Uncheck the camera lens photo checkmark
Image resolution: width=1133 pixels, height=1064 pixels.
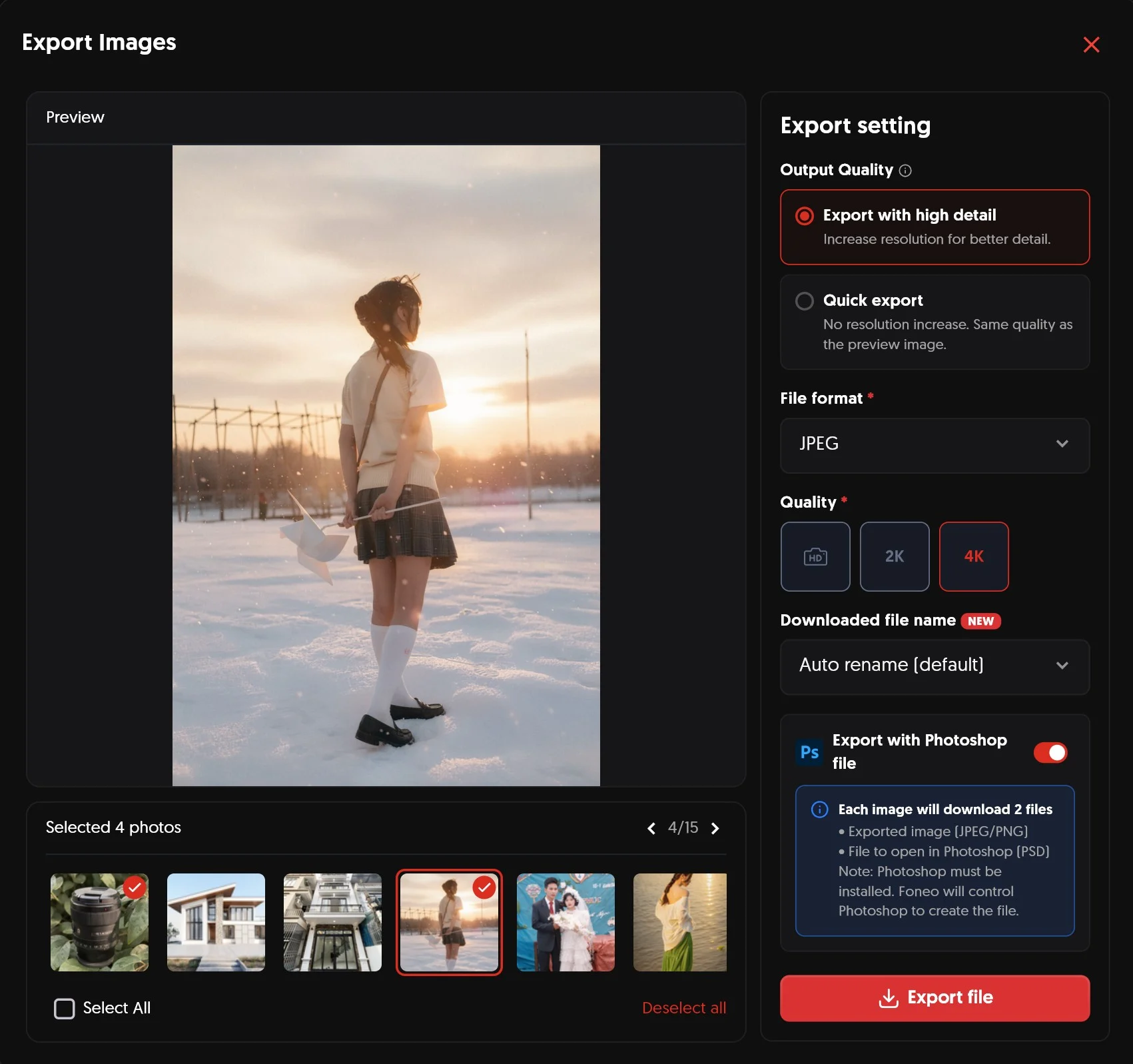click(x=135, y=887)
